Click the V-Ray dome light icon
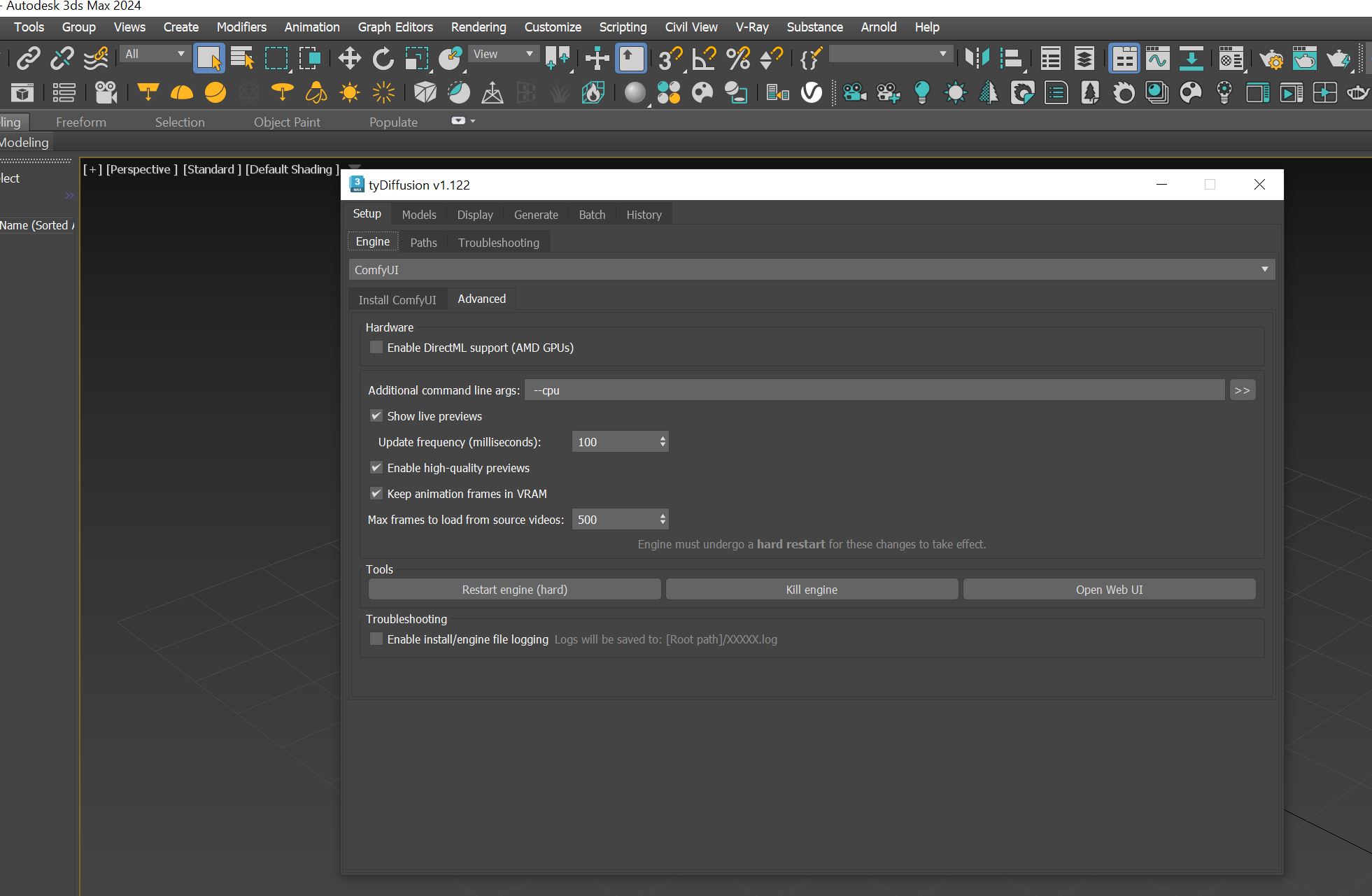The width and height of the screenshot is (1372, 896). tap(181, 92)
